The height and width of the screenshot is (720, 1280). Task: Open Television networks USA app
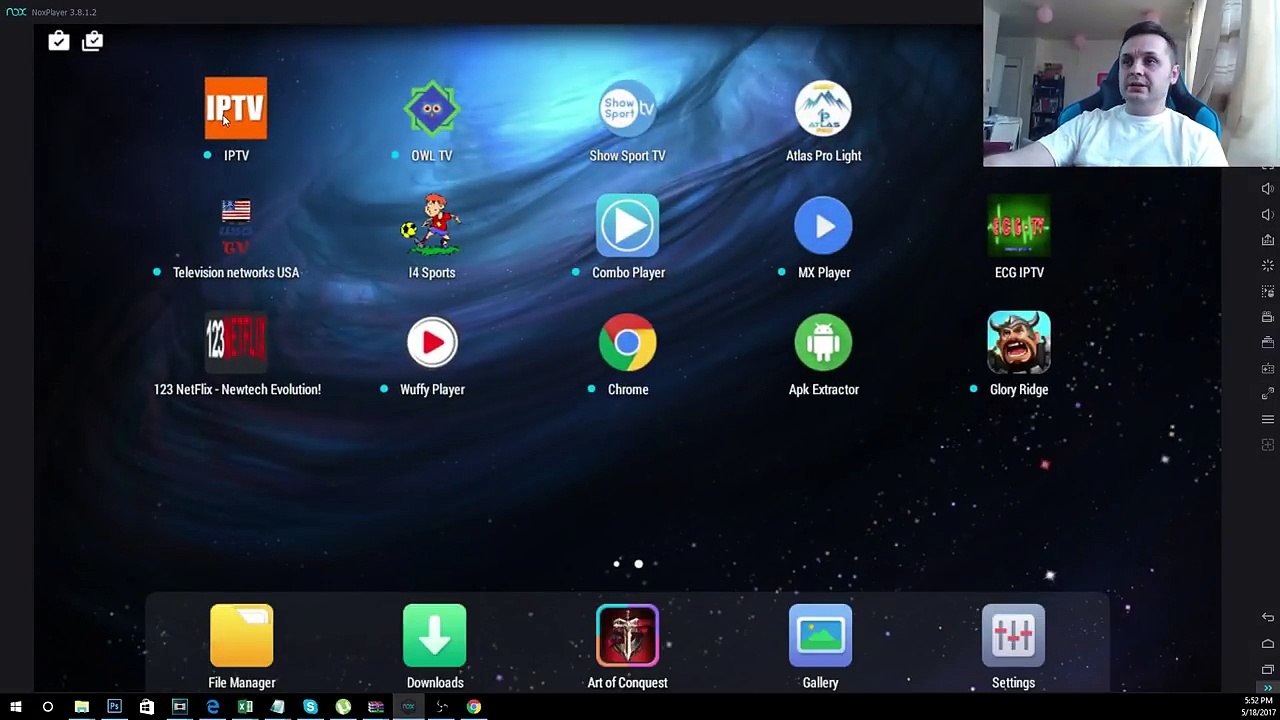pos(236,226)
